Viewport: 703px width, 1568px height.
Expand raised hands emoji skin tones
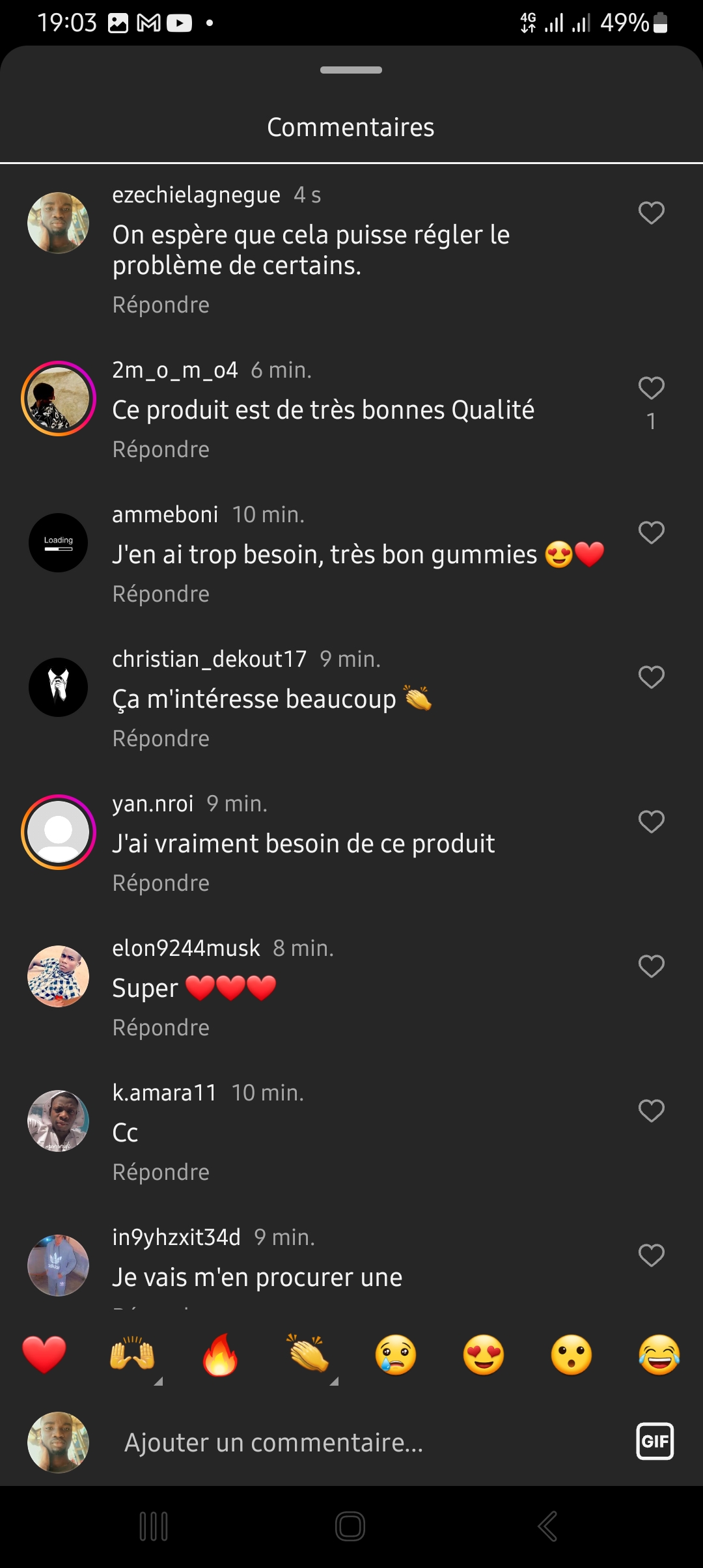point(158,1381)
